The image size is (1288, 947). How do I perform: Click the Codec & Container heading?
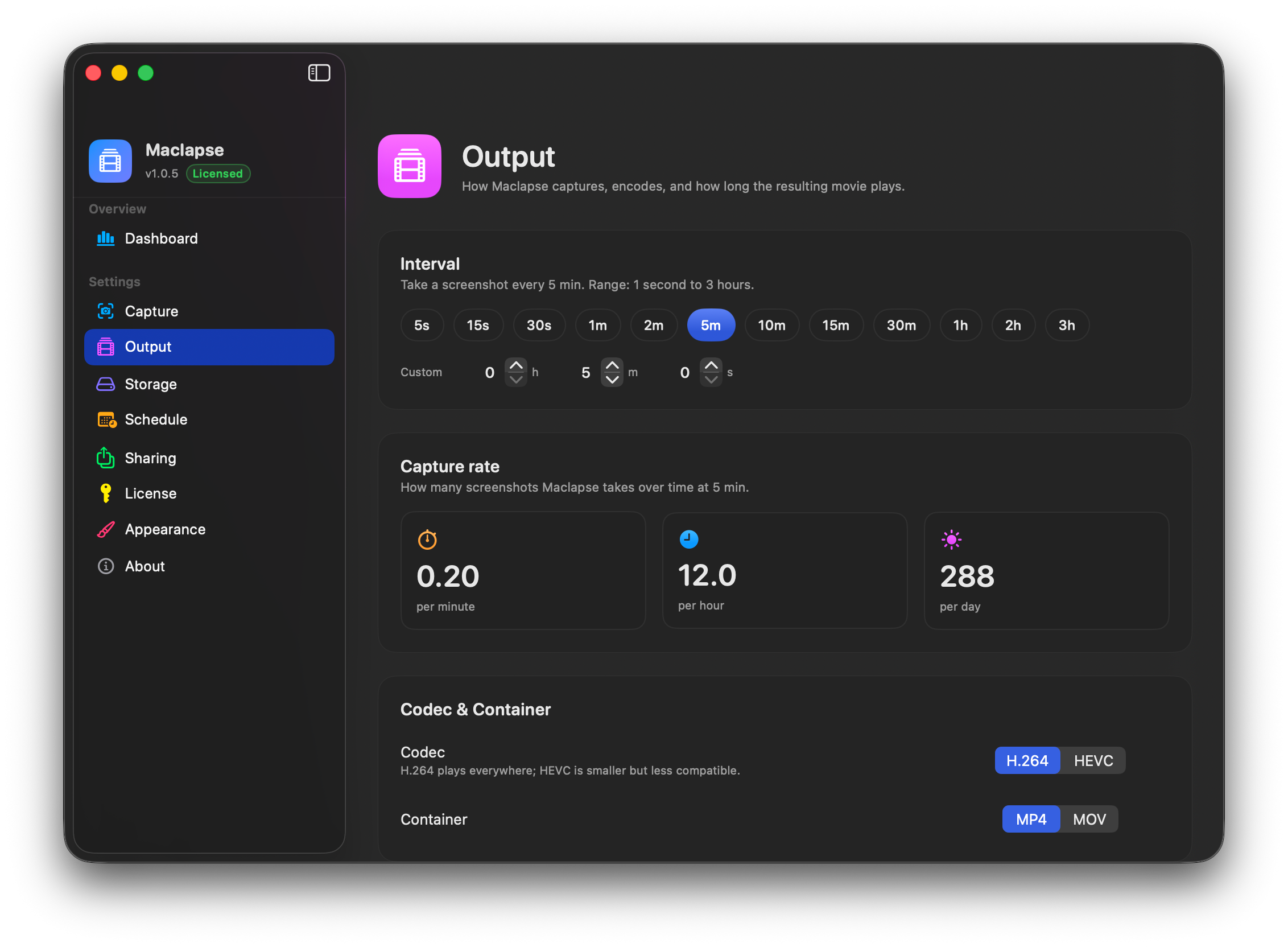pos(476,710)
